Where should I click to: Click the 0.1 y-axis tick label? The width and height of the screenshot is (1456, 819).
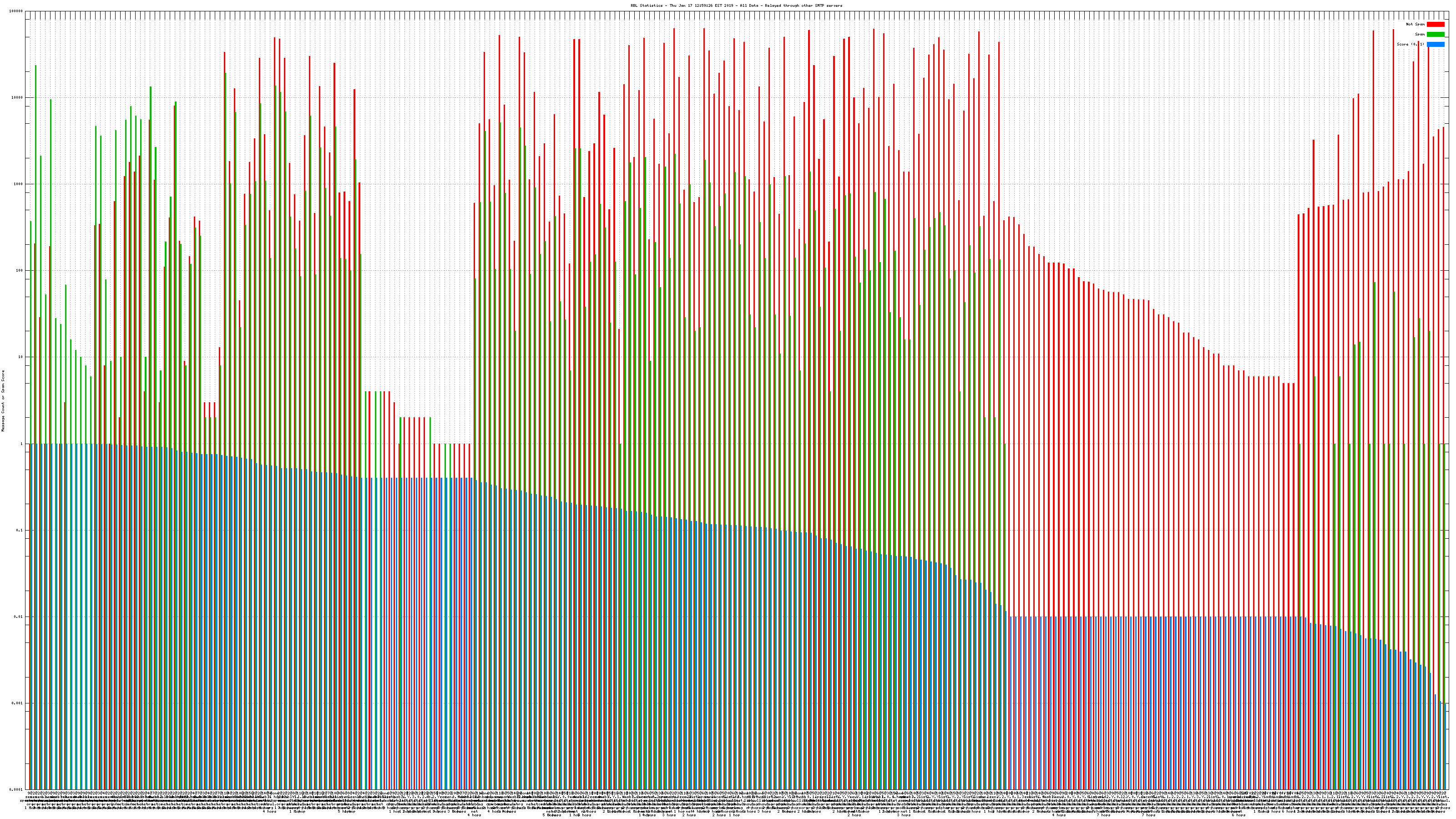click(x=20, y=530)
